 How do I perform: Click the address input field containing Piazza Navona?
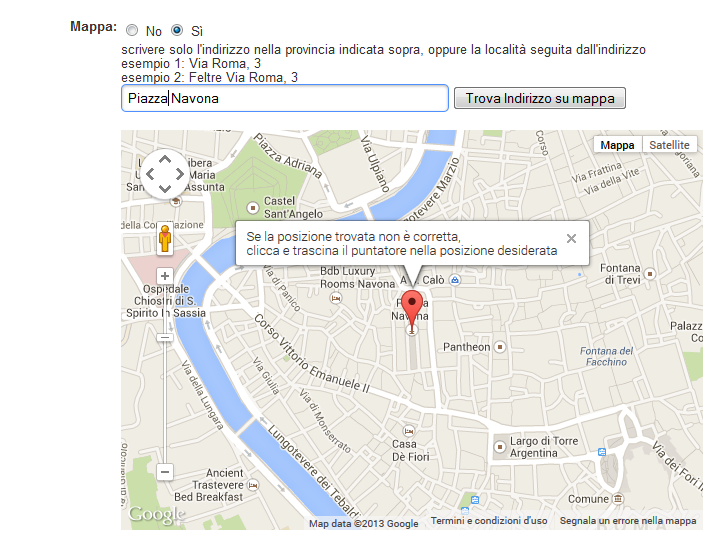(x=285, y=98)
